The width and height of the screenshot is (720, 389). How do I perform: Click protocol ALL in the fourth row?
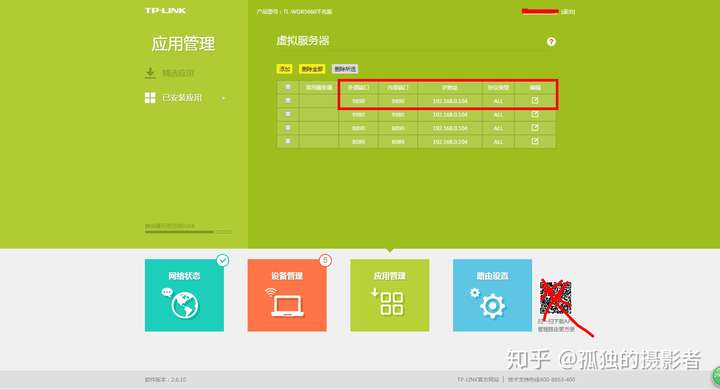[x=498, y=142]
